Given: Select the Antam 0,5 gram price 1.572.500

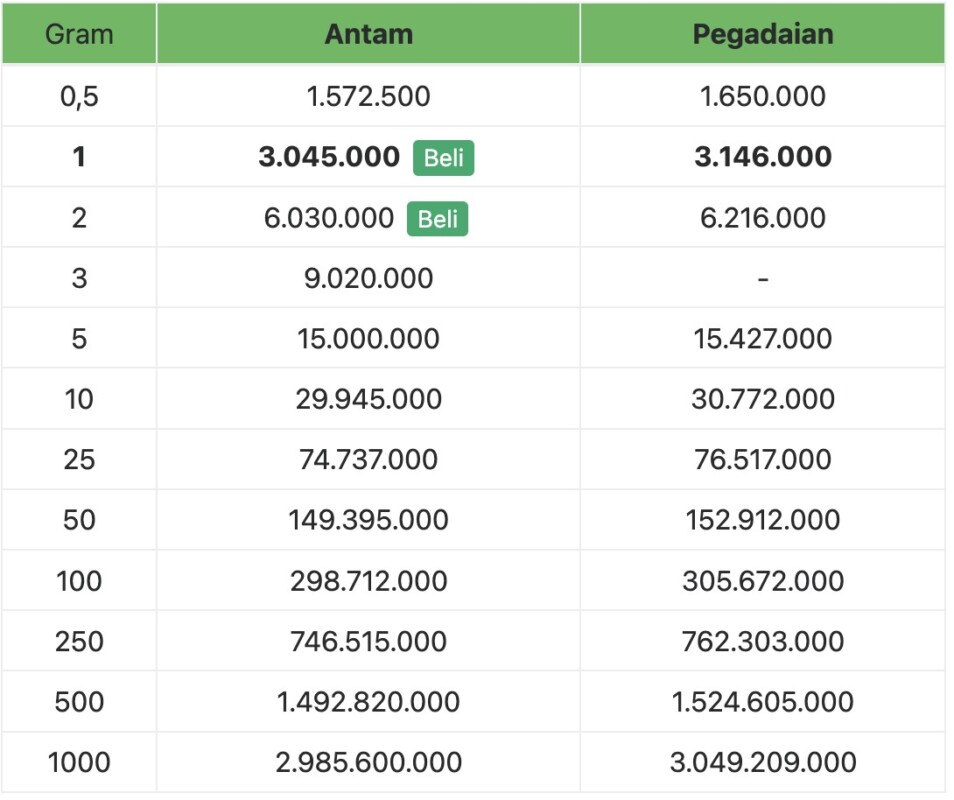Looking at the screenshot, I should 368,96.
